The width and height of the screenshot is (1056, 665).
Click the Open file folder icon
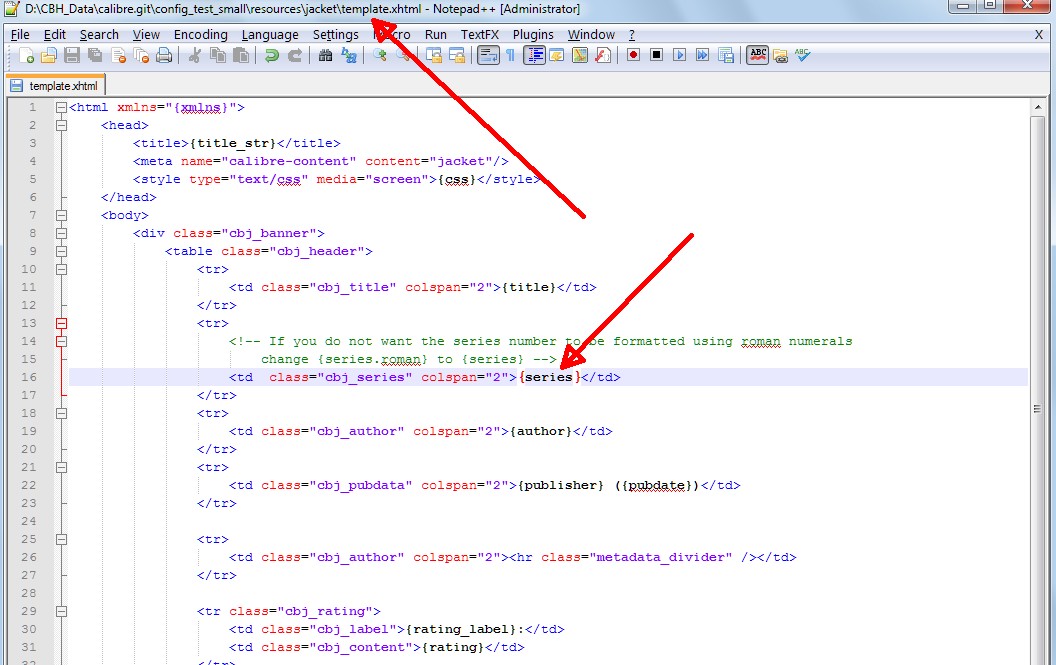click(48, 55)
